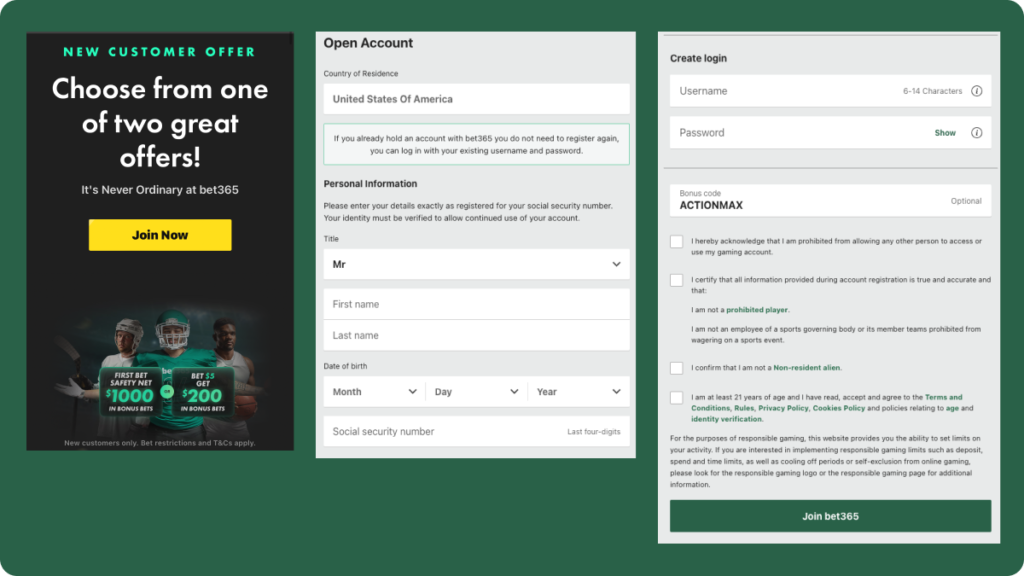Open the prohibited player link
Screen dimensions: 1024x576
tap(757, 310)
